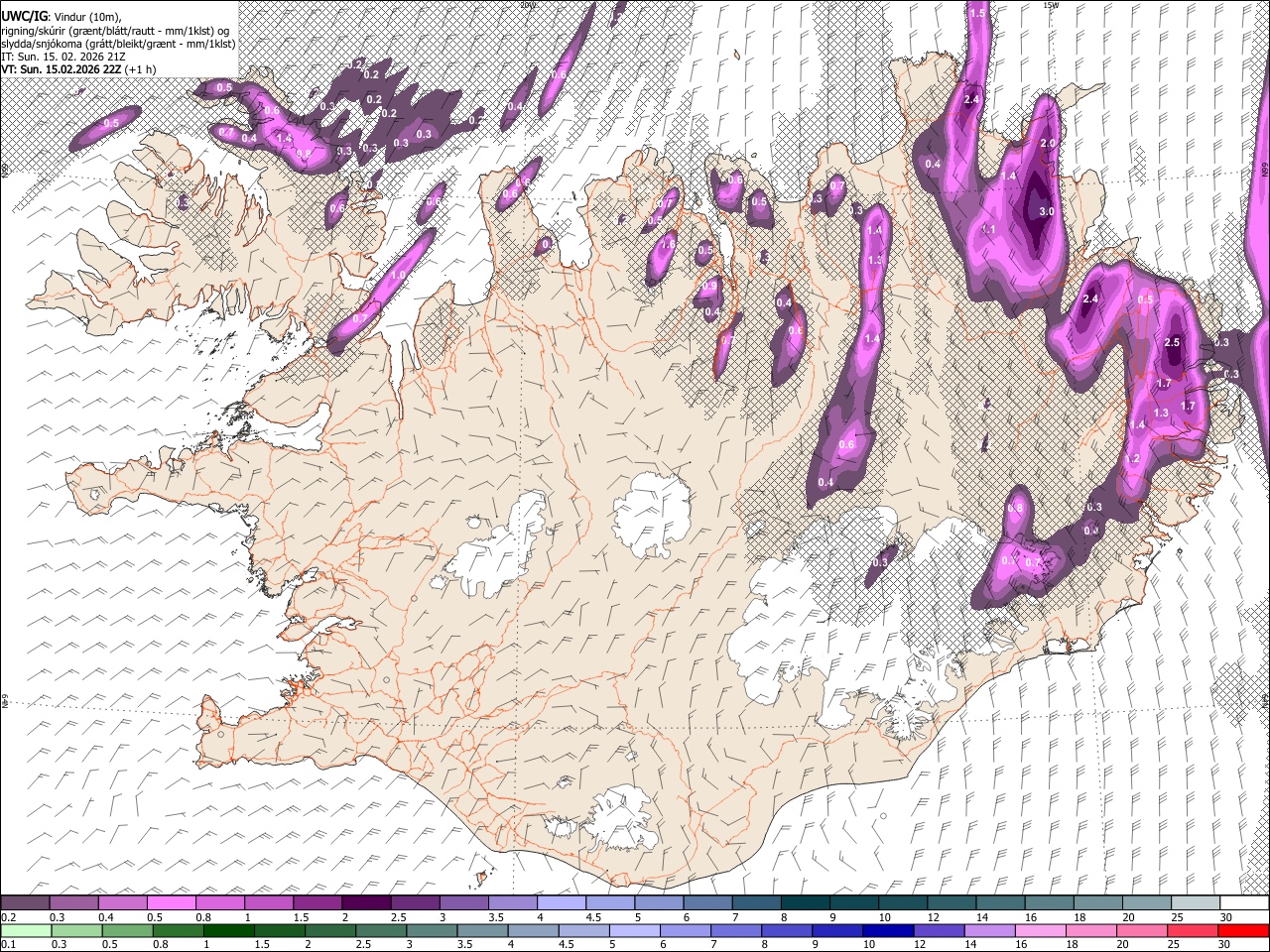Click the 3.0 snowfall maximum on the map
This screenshot has height=952, width=1270.
[x=1046, y=212]
